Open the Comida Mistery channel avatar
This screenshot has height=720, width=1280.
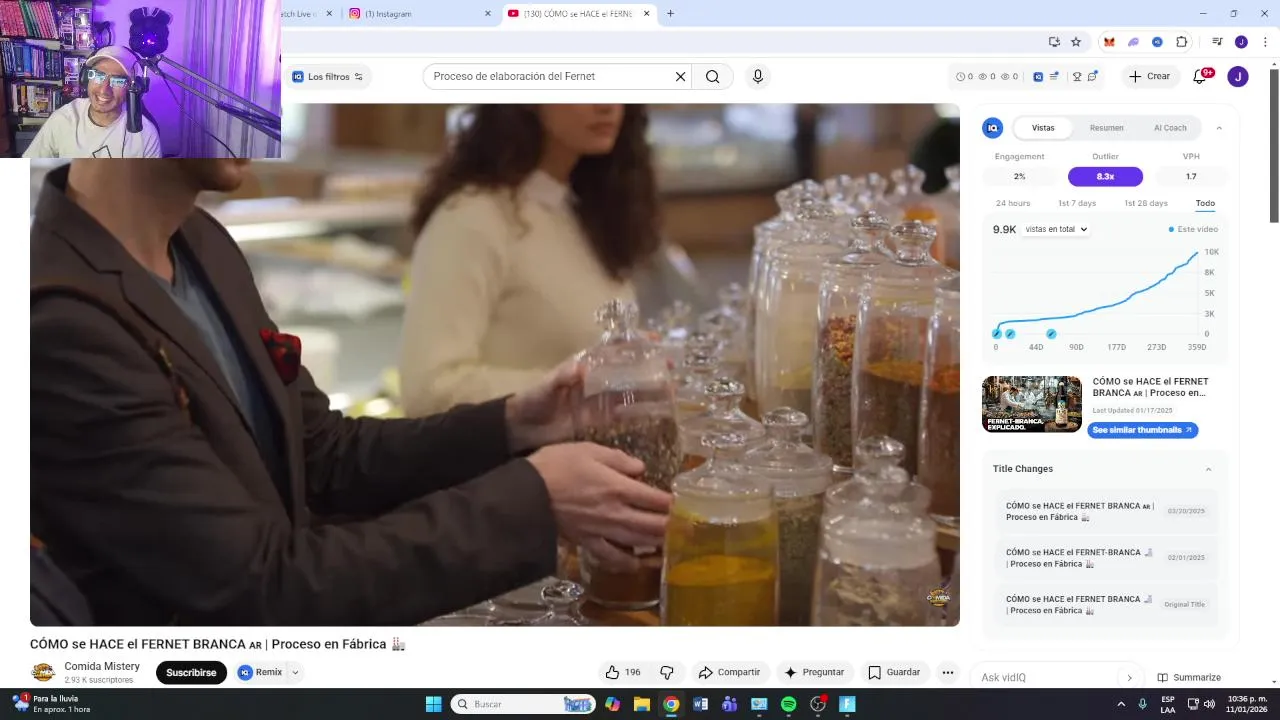(x=43, y=672)
